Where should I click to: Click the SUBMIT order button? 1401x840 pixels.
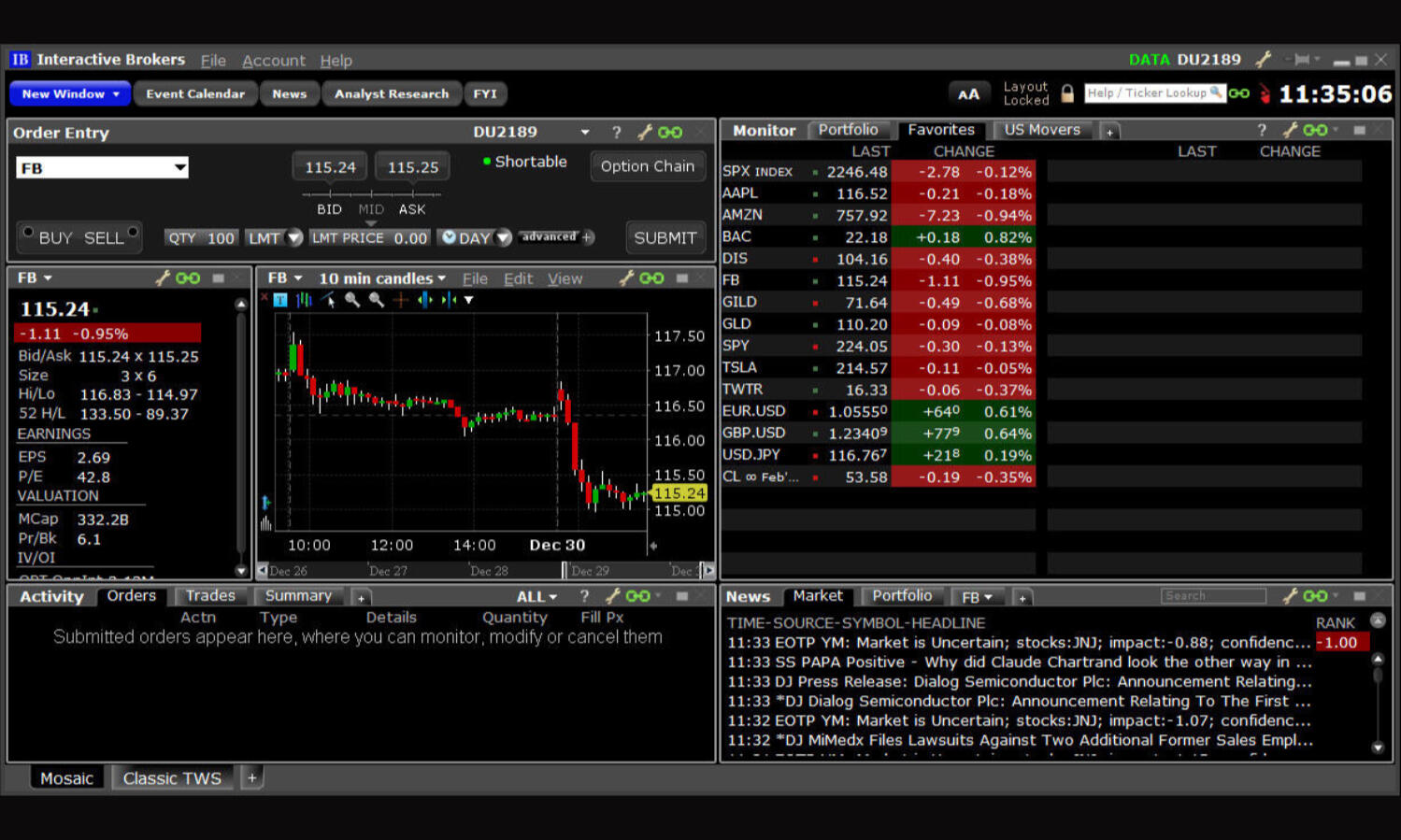point(665,237)
